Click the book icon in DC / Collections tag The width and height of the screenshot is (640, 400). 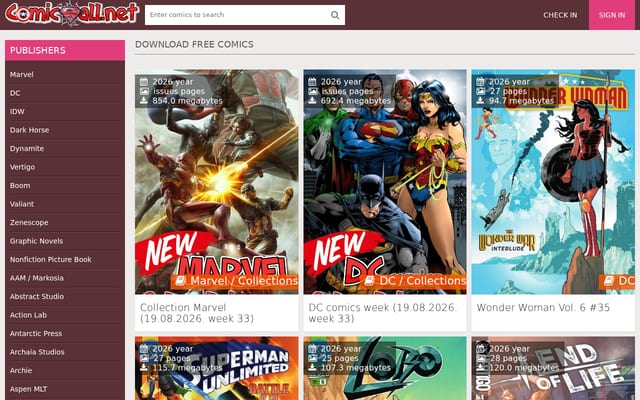[369, 281]
